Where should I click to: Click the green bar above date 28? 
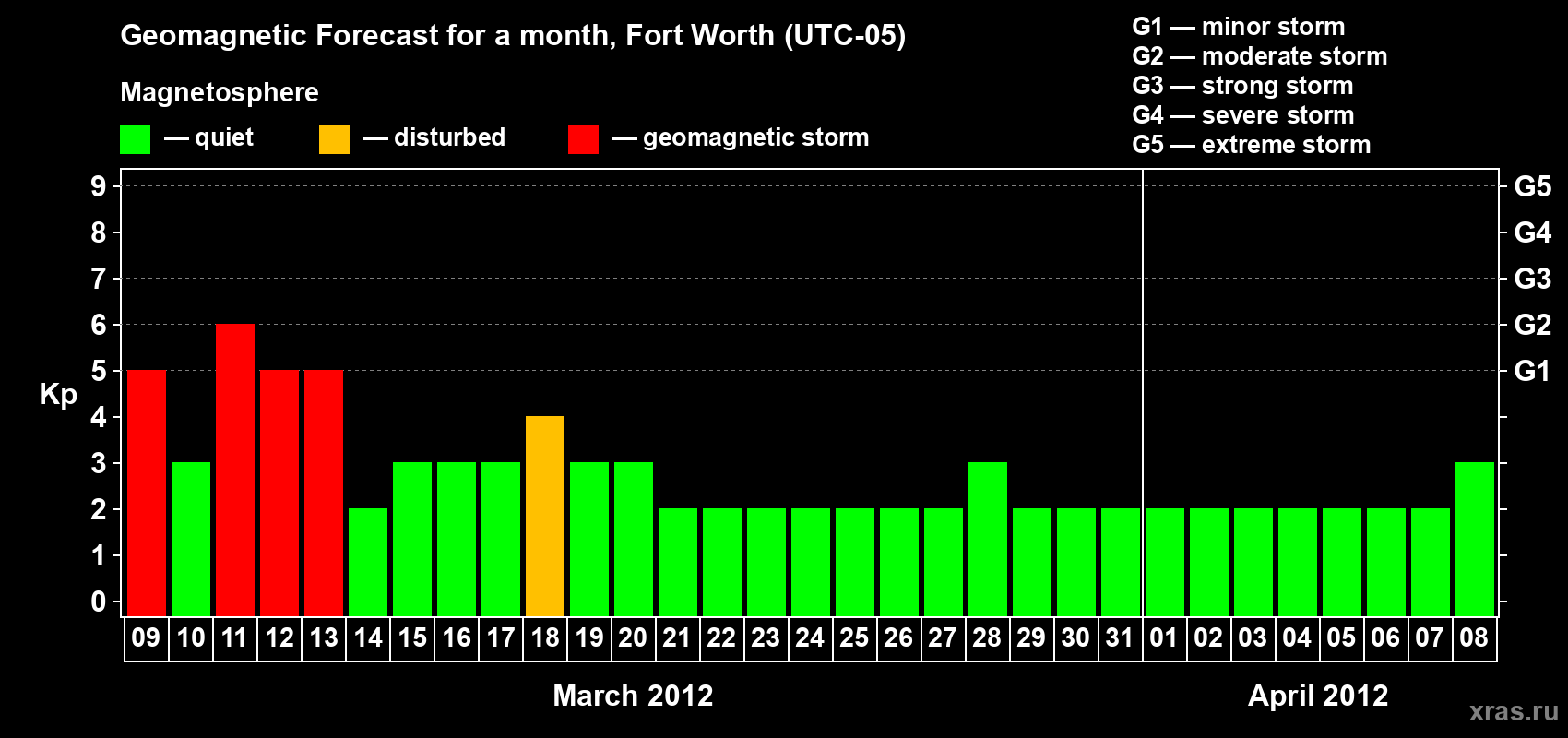[x=988, y=540]
